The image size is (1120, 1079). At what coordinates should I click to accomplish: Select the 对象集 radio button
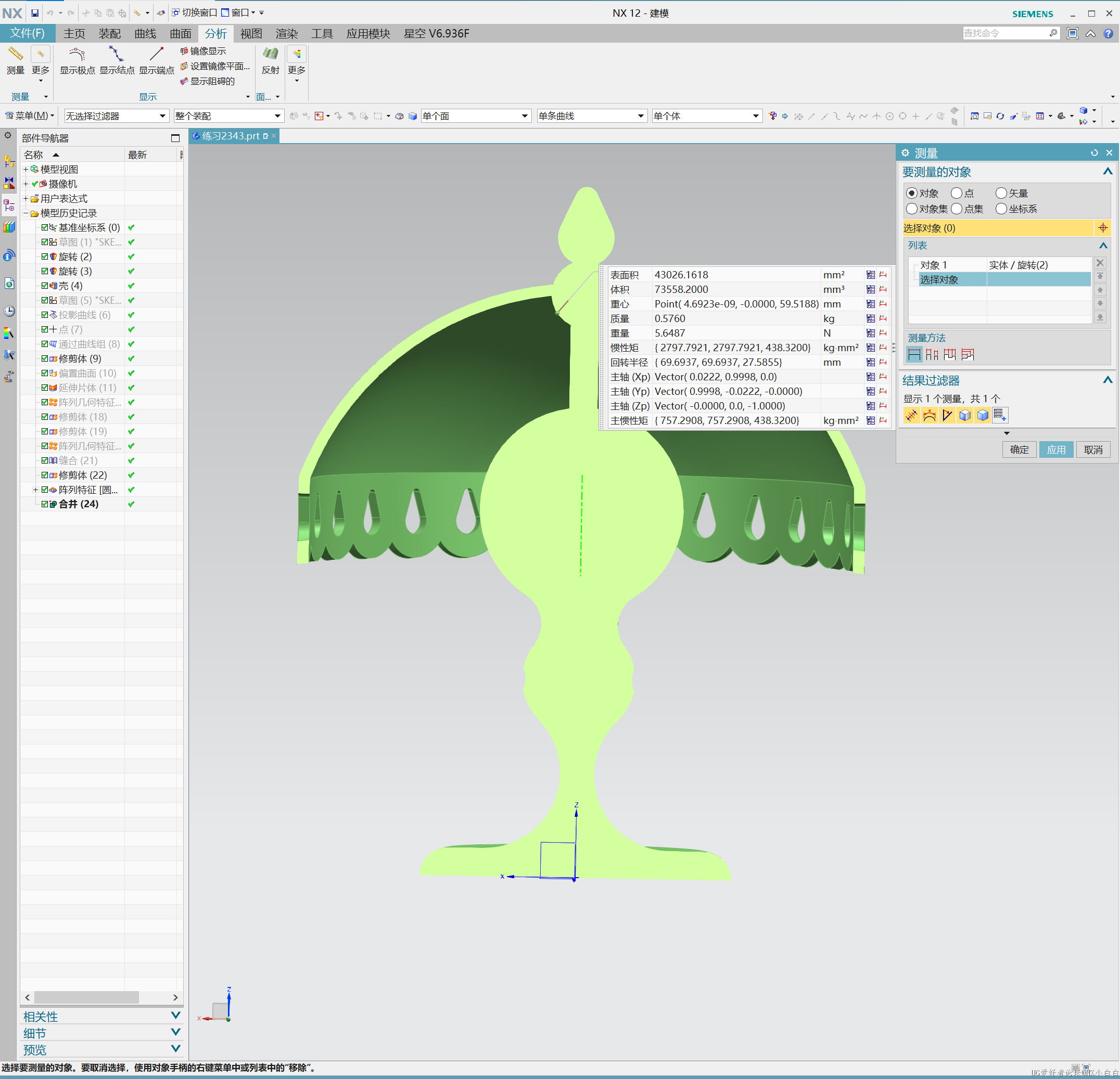[x=912, y=209]
